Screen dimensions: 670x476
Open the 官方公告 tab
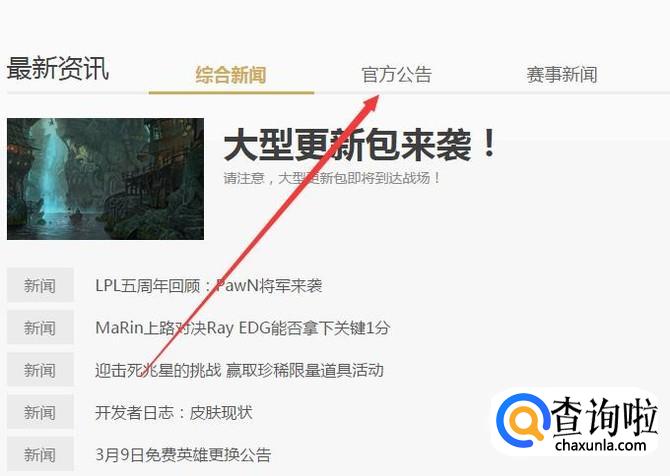397,75
